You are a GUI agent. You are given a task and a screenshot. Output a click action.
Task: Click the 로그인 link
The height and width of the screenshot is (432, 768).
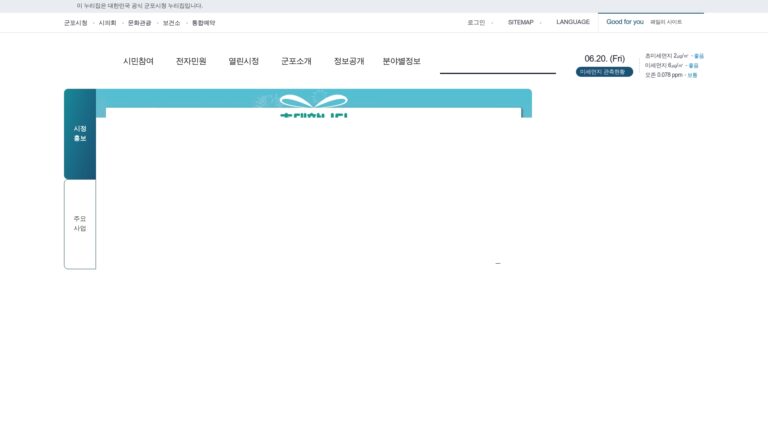click(476, 23)
